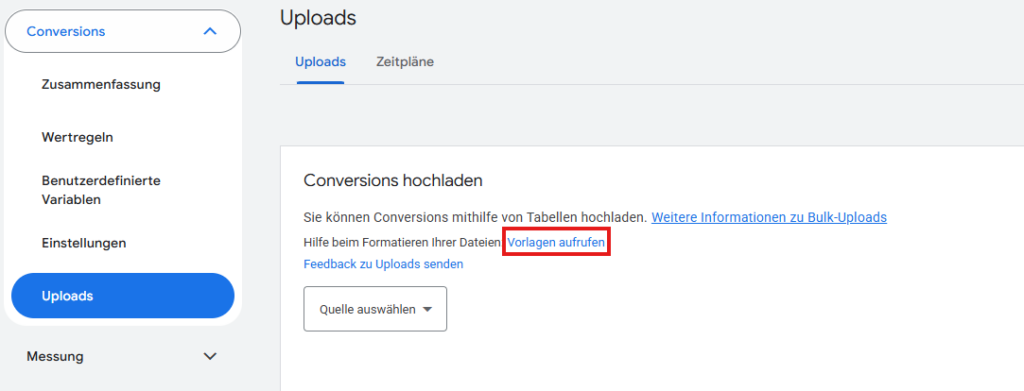
Task: Select Uploads in the sidebar
Action: coord(123,296)
